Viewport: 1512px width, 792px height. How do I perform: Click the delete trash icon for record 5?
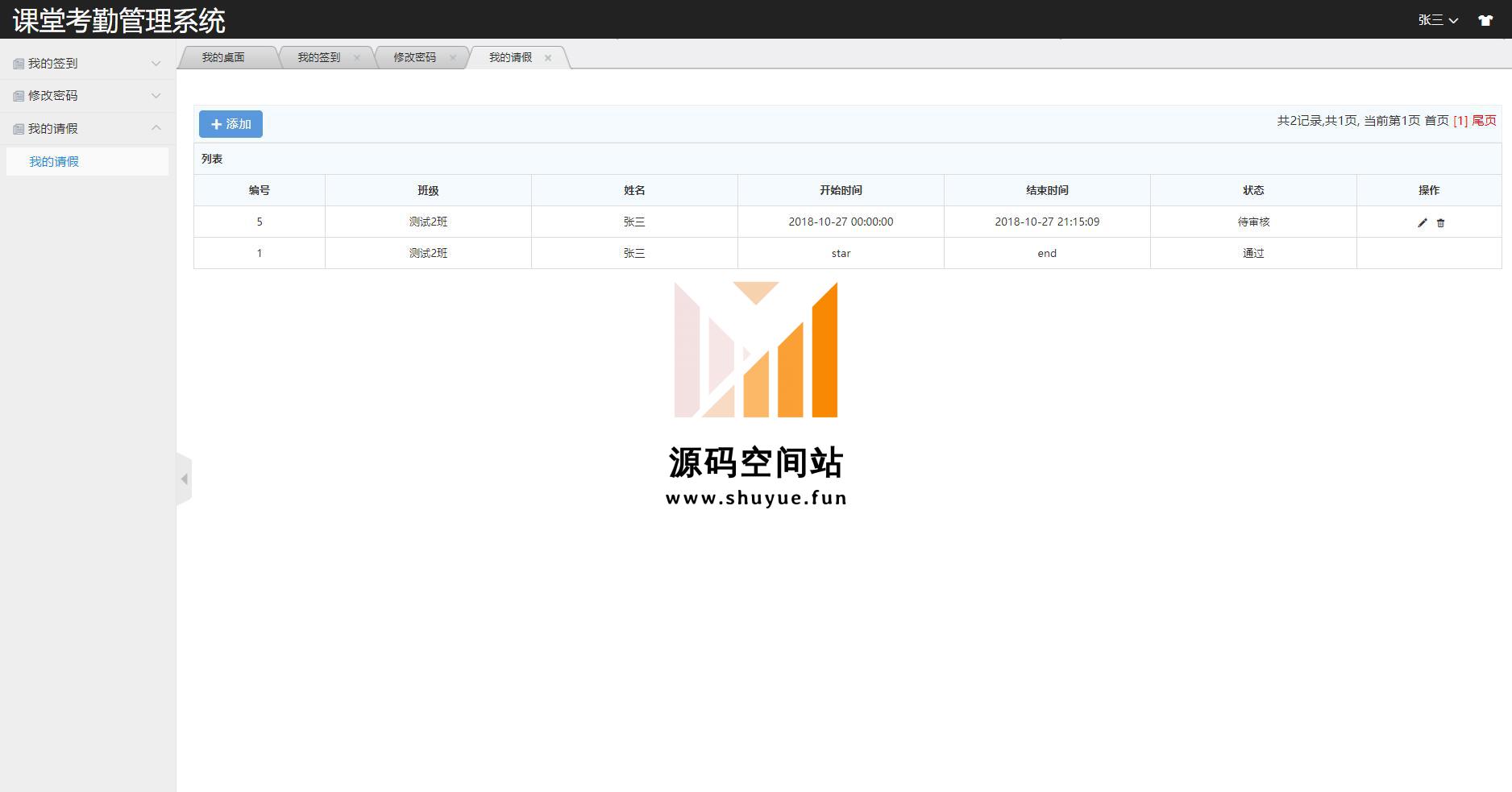click(x=1440, y=222)
